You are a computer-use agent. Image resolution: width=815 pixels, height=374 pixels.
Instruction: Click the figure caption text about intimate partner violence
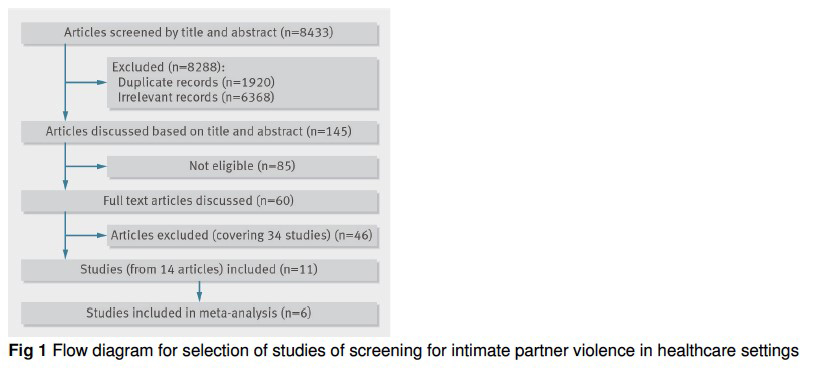(424, 352)
